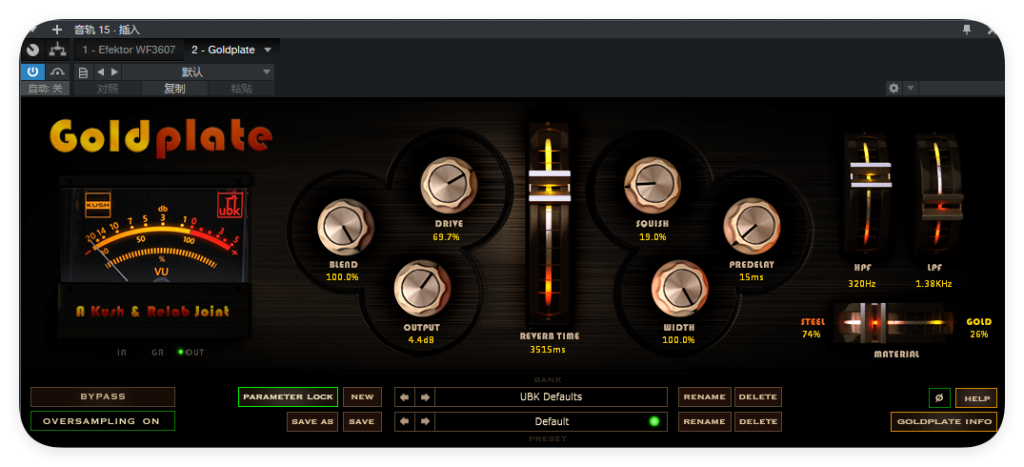The image size is (1024, 467).
Task: Click the HPF value 320Hz
Action: pyautogui.click(x=862, y=284)
